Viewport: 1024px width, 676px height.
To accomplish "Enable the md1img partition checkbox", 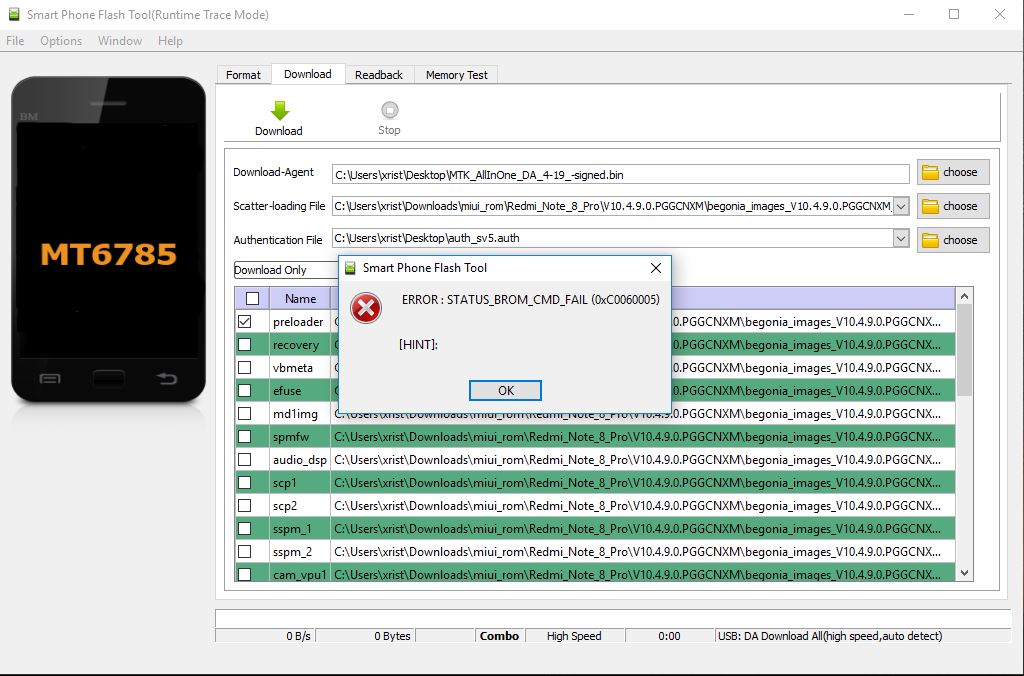I will (x=245, y=414).
